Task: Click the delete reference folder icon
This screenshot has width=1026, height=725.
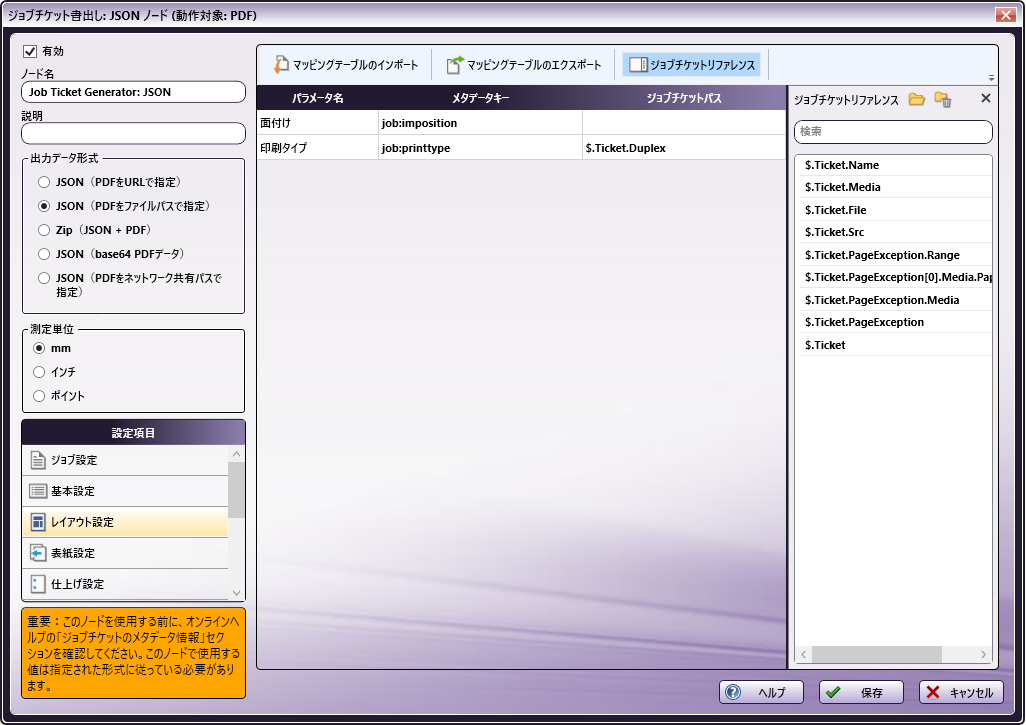Action: coord(943,99)
